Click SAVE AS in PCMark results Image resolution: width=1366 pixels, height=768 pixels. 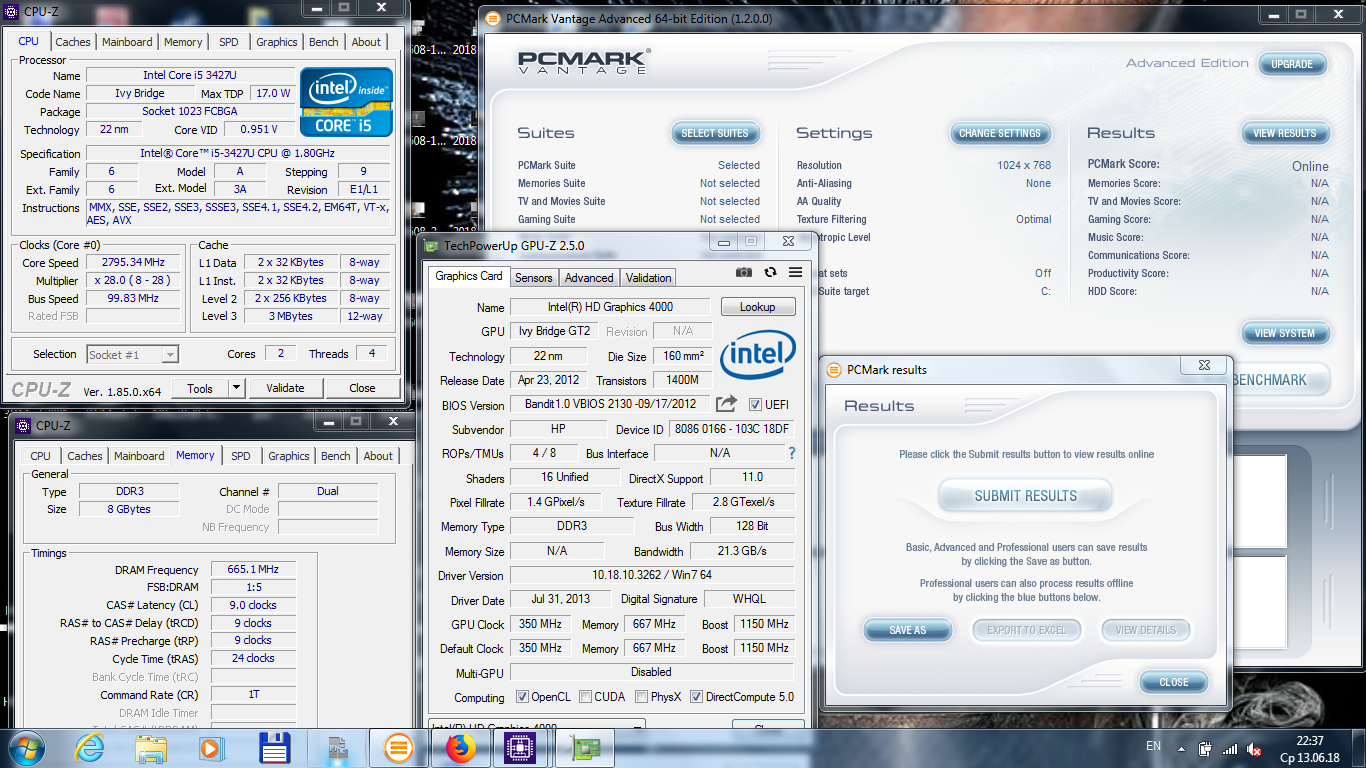908,630
